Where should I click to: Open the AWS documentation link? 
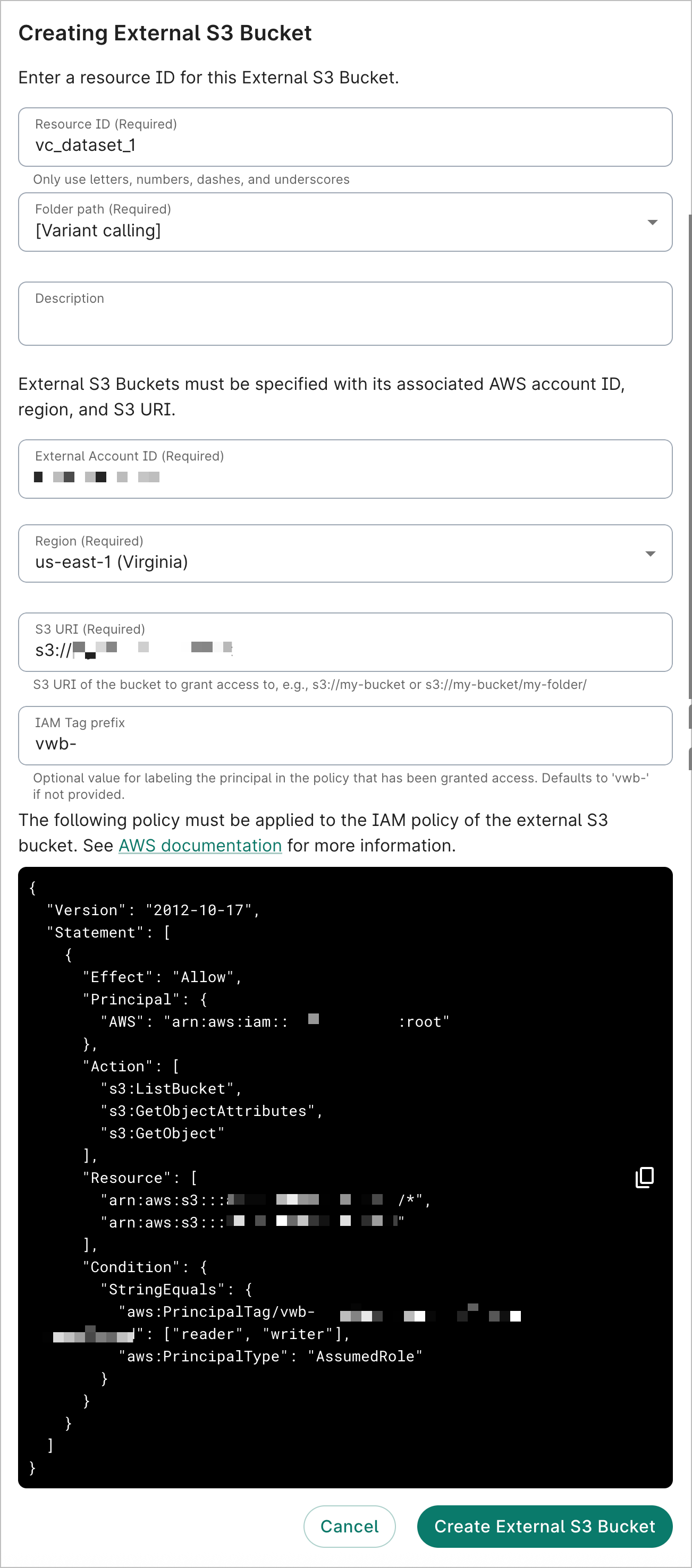[x=200, y=846]
